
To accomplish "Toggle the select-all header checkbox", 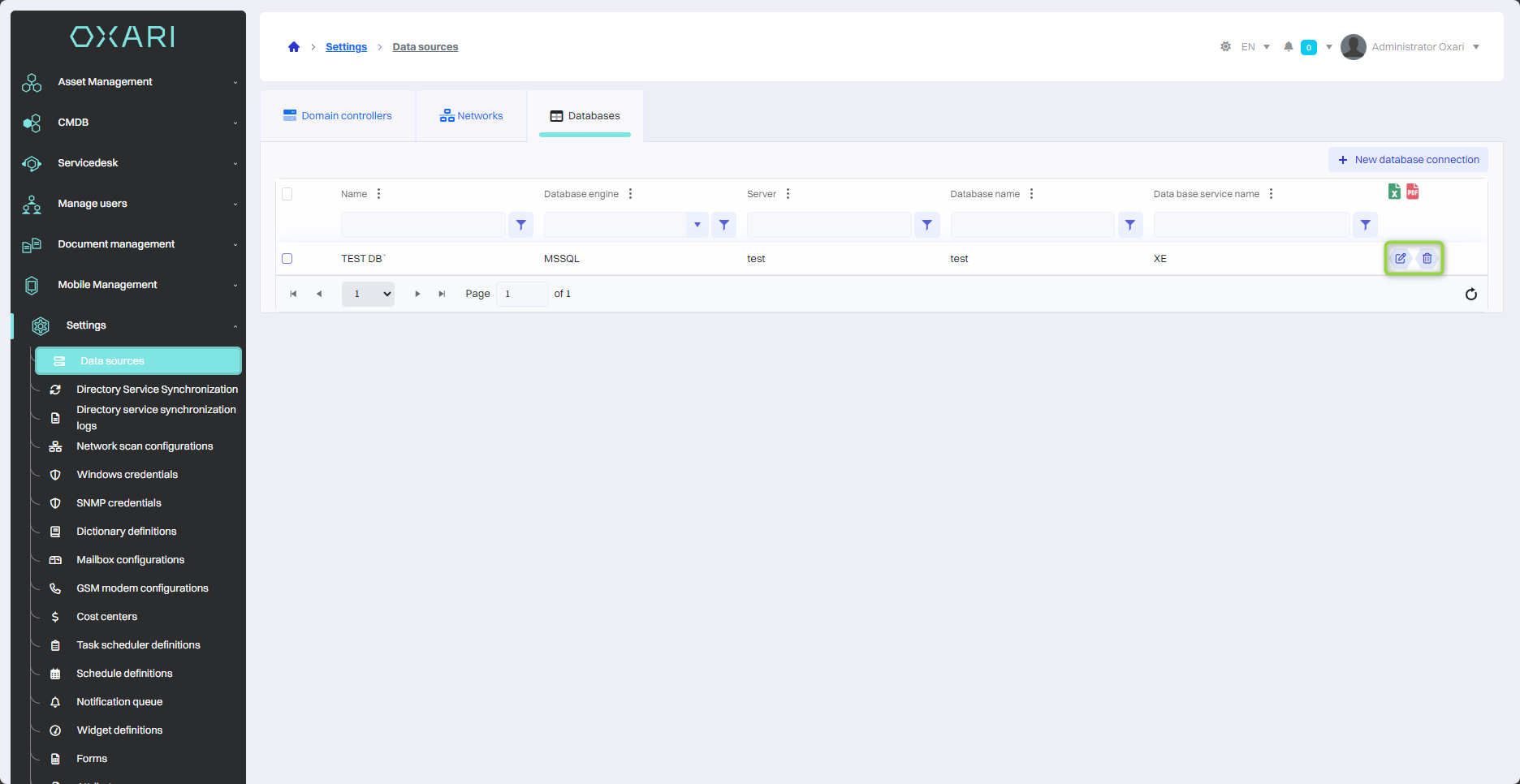I will tap(287, 194).
